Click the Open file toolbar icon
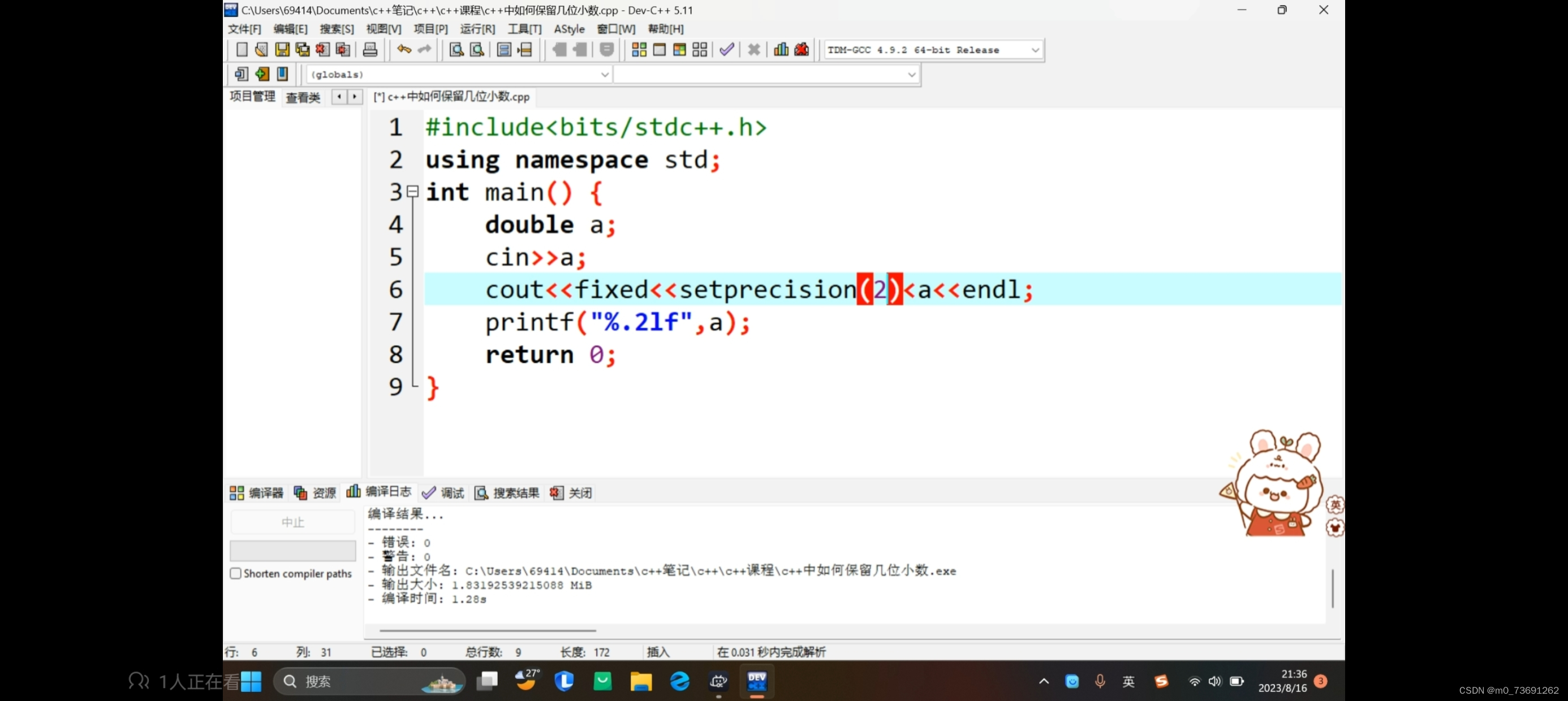The height and width of the screenshot is (701, 1568). click(261, 50)
